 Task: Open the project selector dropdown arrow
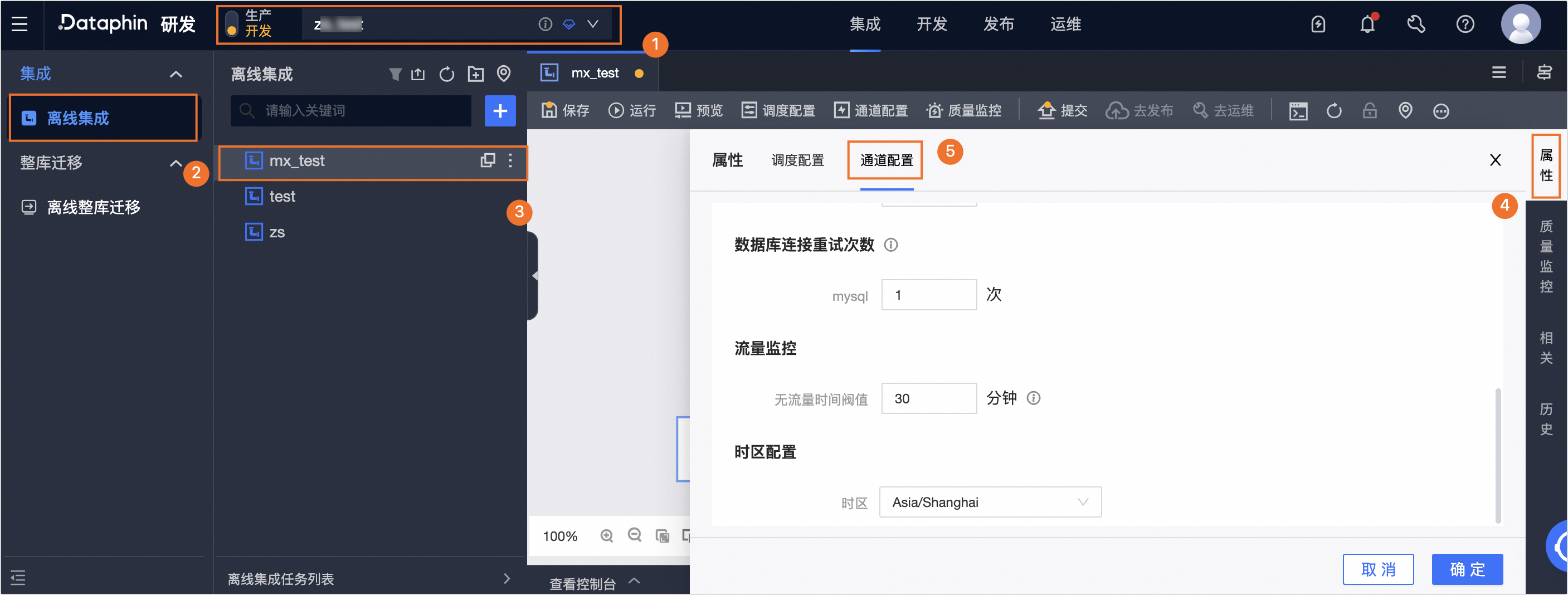coord(593,24)
